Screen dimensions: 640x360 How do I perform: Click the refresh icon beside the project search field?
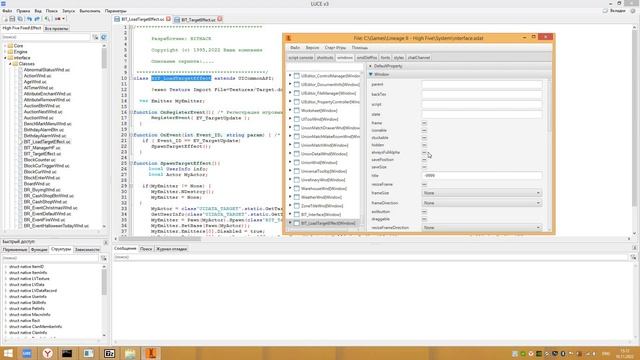pos(104,37)
